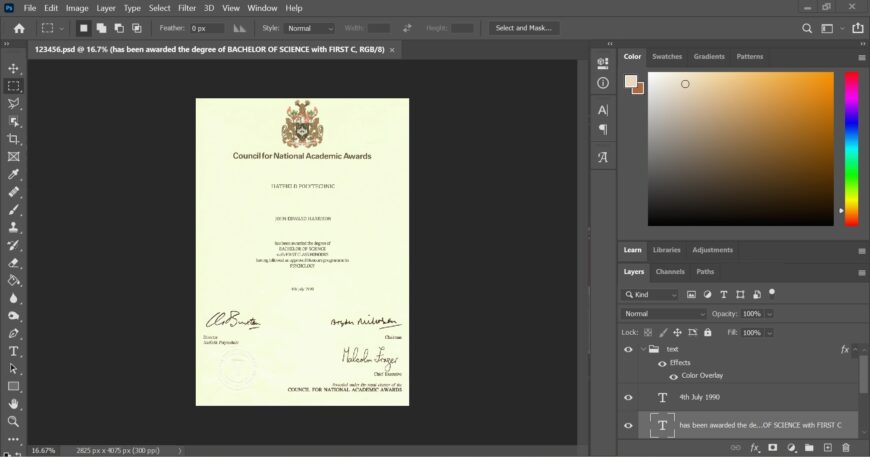The width and height of the screenshot is (870, 457).
Task: Select the Pen tool
Action: (13, 333)
